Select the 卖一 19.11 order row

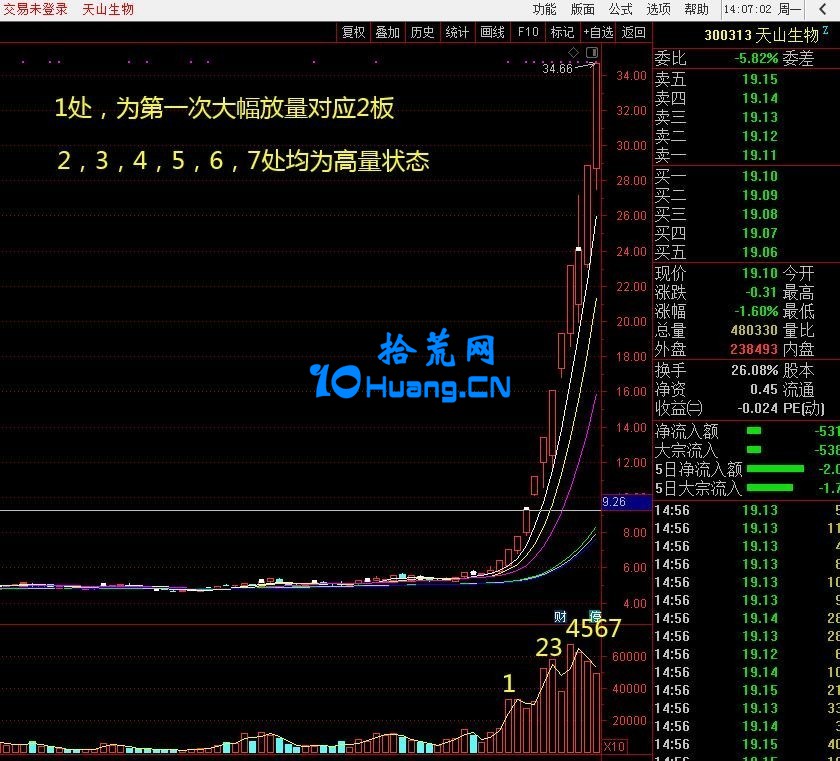[x=746, y=155]
